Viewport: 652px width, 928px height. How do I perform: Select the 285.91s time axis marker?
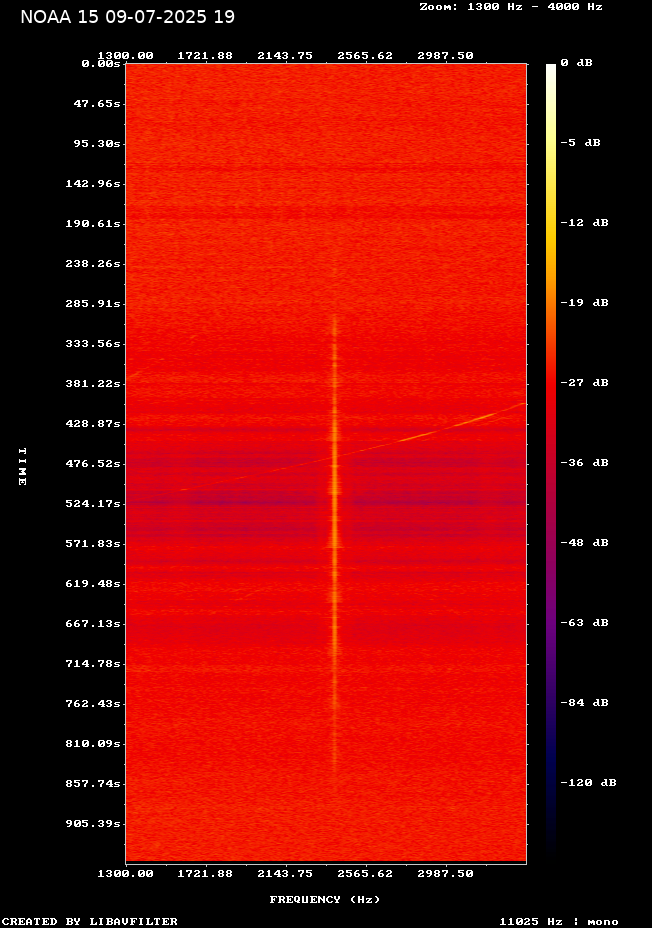click(93, 304)
